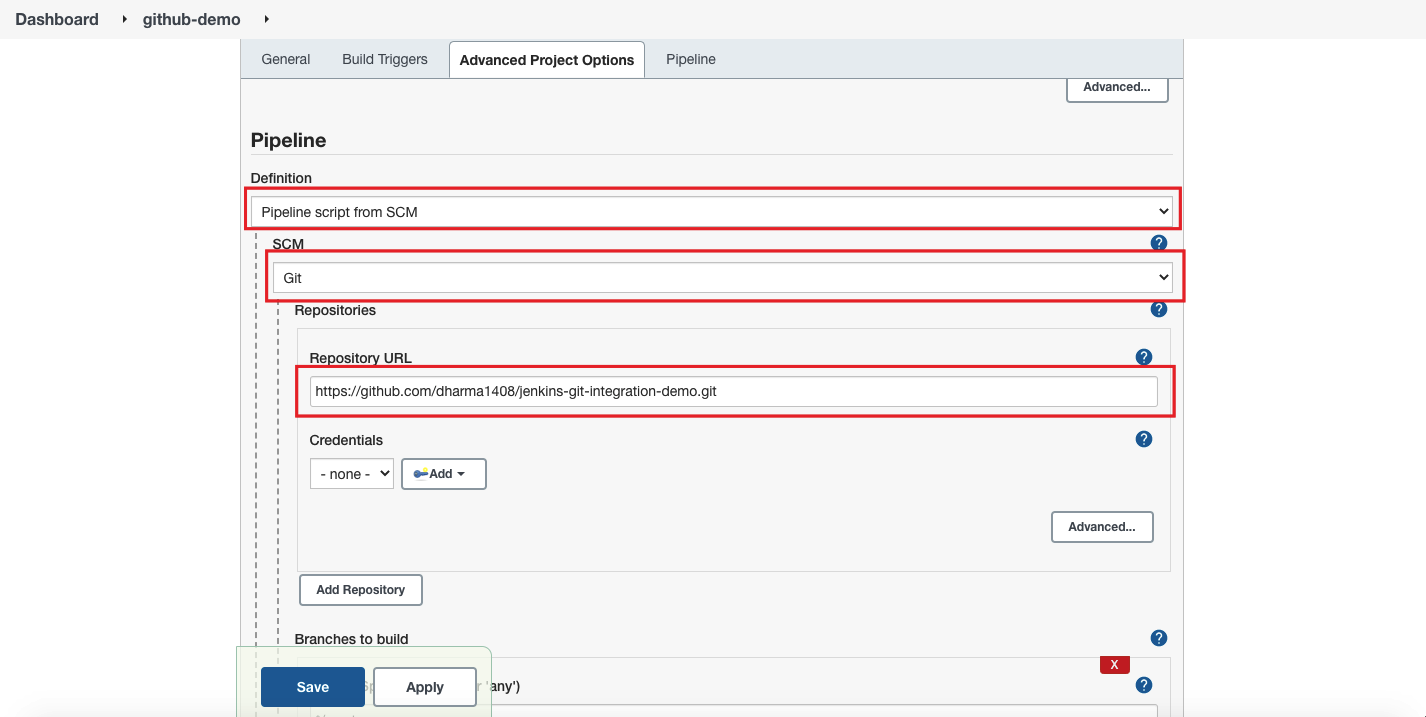
Task: Click the Save button
Action: pos(313,687)
